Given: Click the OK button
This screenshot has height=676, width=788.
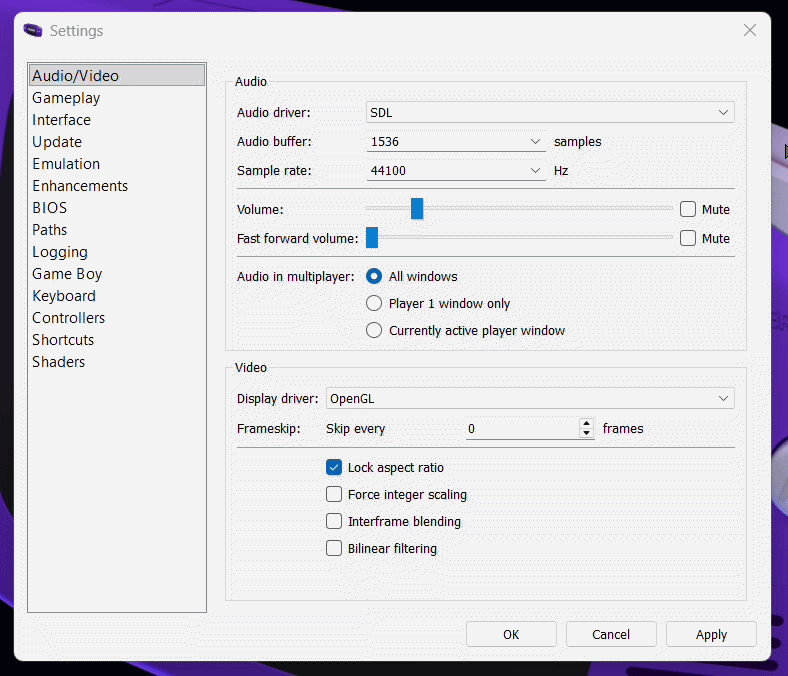Looking at the screenshot, I should click(x=511, y=634).
